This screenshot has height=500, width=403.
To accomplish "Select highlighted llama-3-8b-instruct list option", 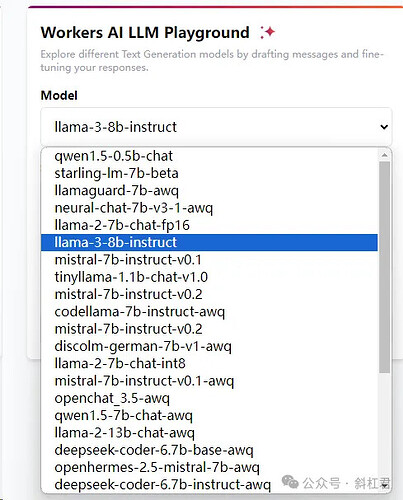I will (210, 242).
